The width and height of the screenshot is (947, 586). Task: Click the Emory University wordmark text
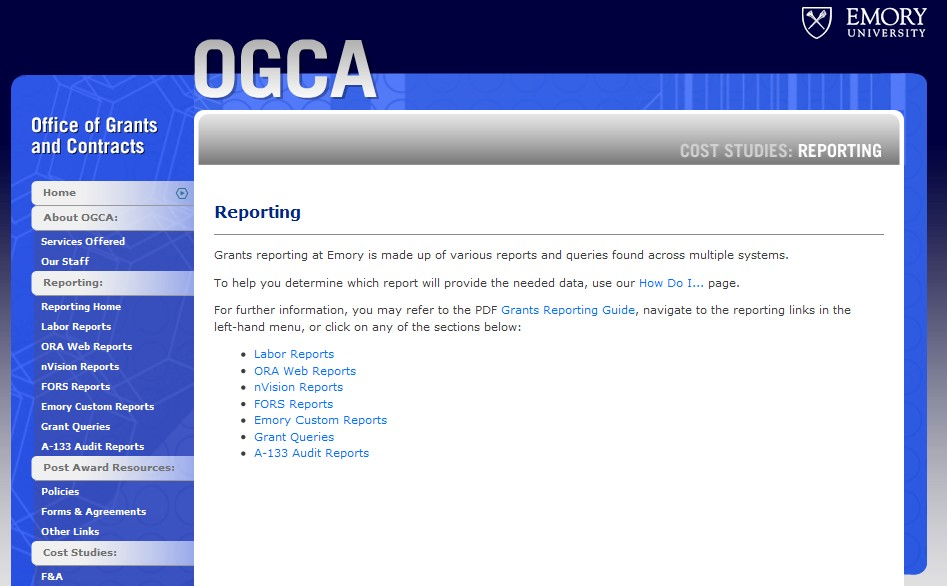pos(886,23)
